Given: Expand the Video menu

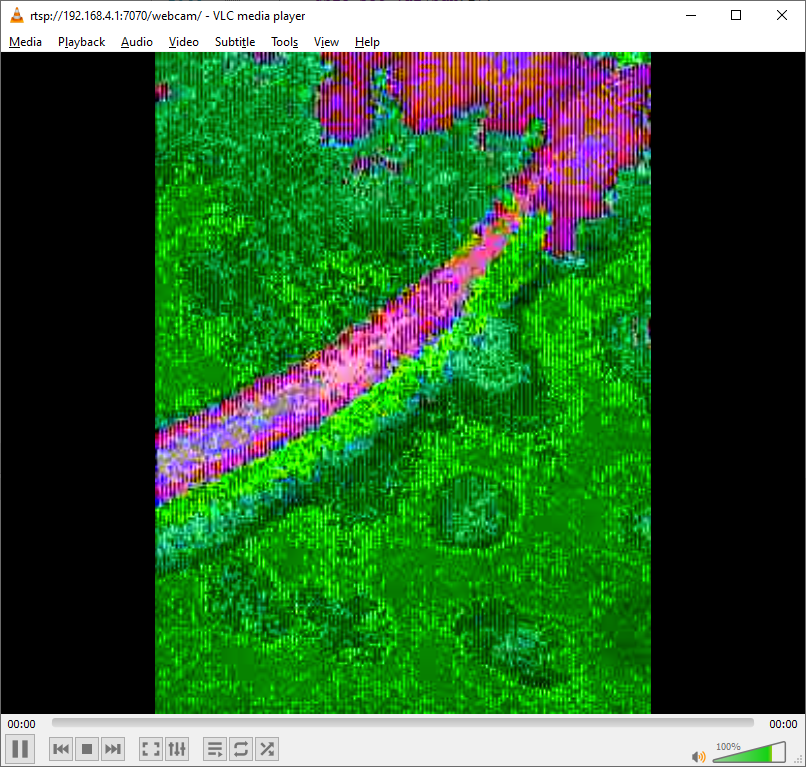Looking at the screenshot, I should point(184,42).
